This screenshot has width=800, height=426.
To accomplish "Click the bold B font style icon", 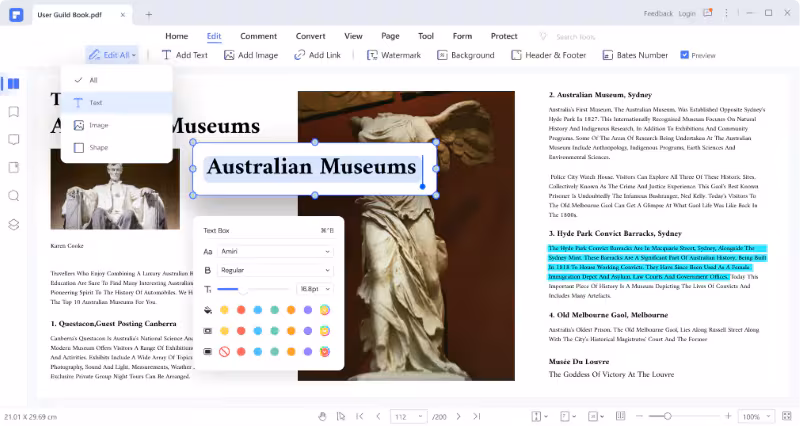I will 208,270.
